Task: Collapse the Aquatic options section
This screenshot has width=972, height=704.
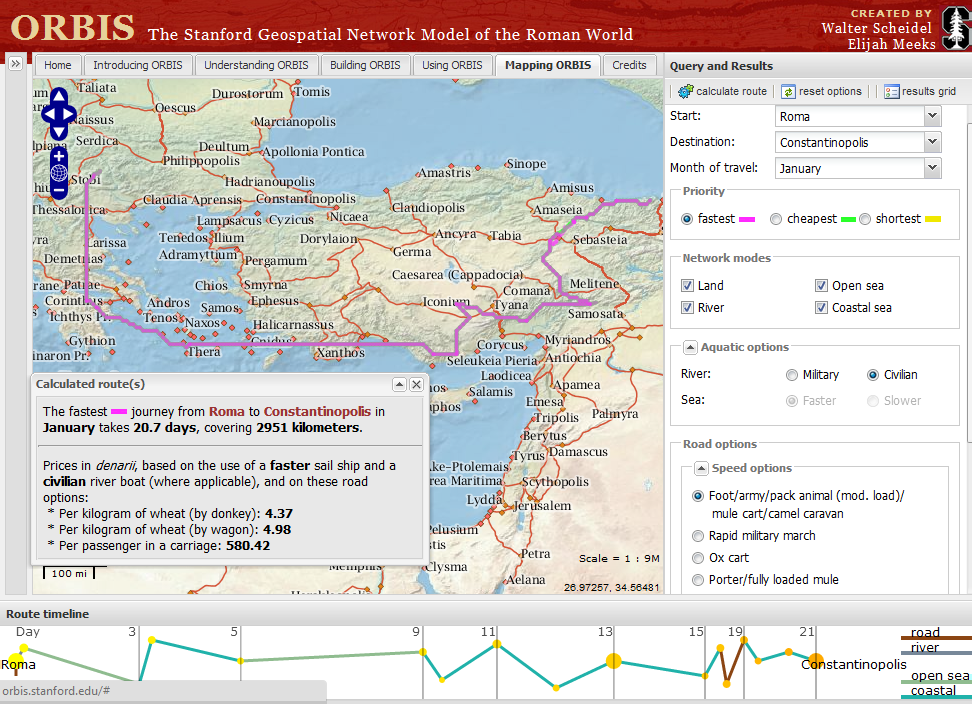Action: pos(690,348)
